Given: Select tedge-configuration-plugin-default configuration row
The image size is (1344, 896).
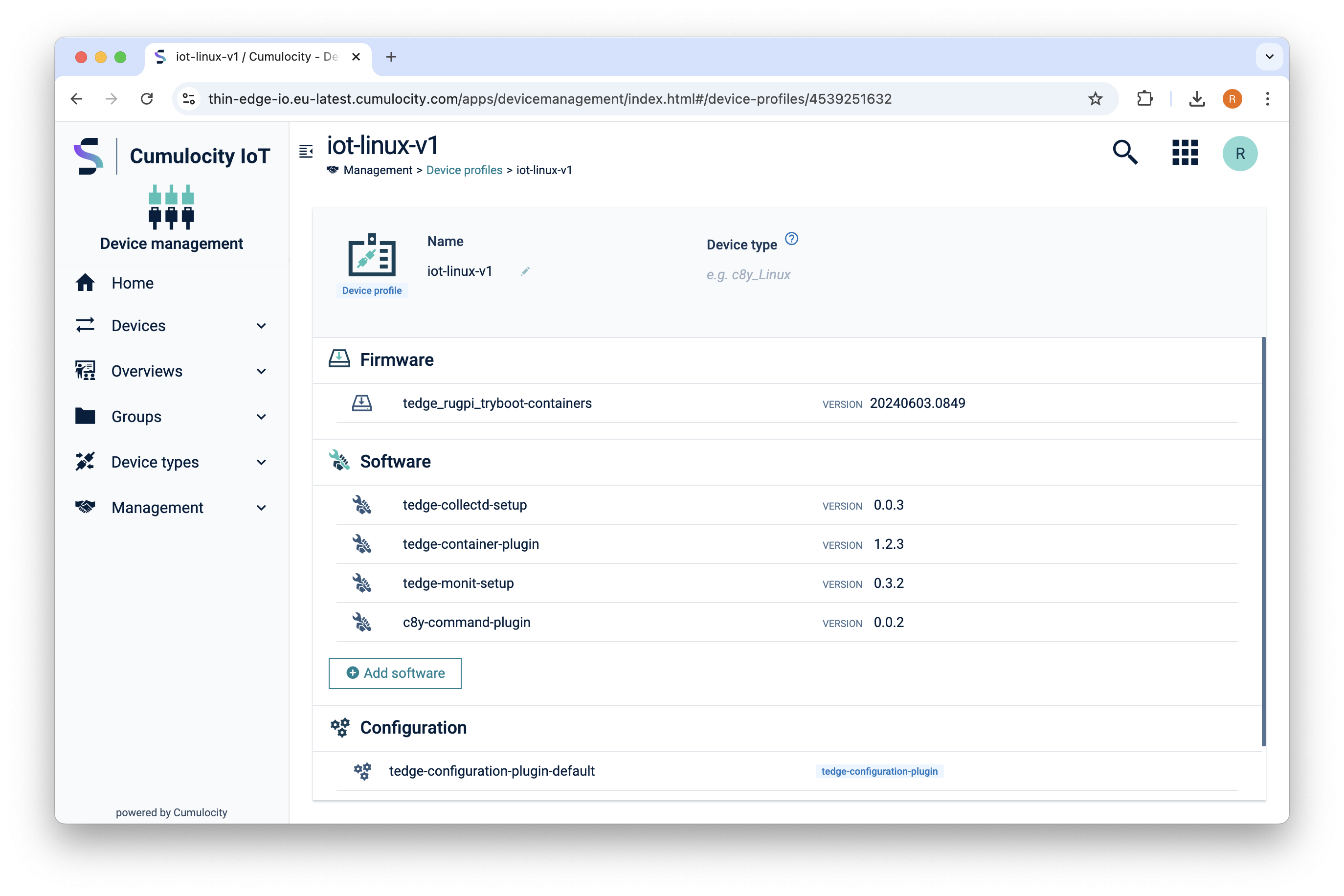Looking at the screenshot, I should coord(787,771).
